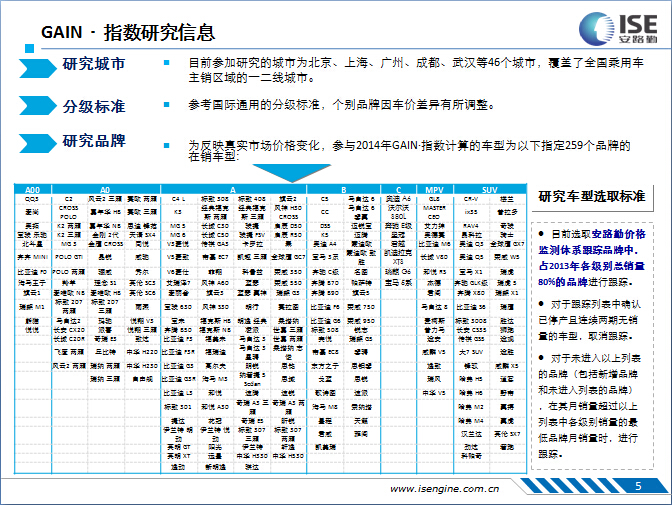Select the 奔驰 E级 cell
Image resolution: width=672 pixels, height=505 pixels.
coord(398,226)
